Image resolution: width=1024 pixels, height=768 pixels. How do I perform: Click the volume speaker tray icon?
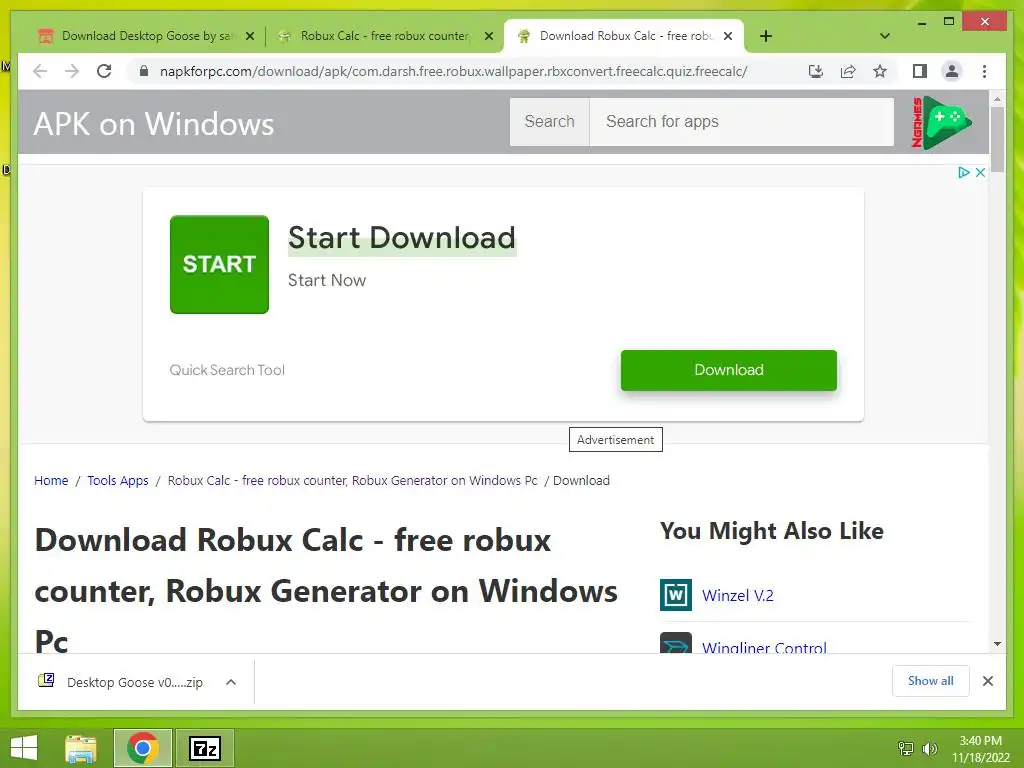tap(929, 748)
